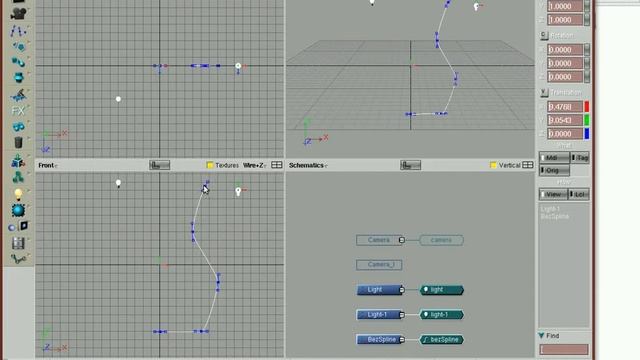
Task: Click the small sphere and square icon
Action: pos(18,226)
